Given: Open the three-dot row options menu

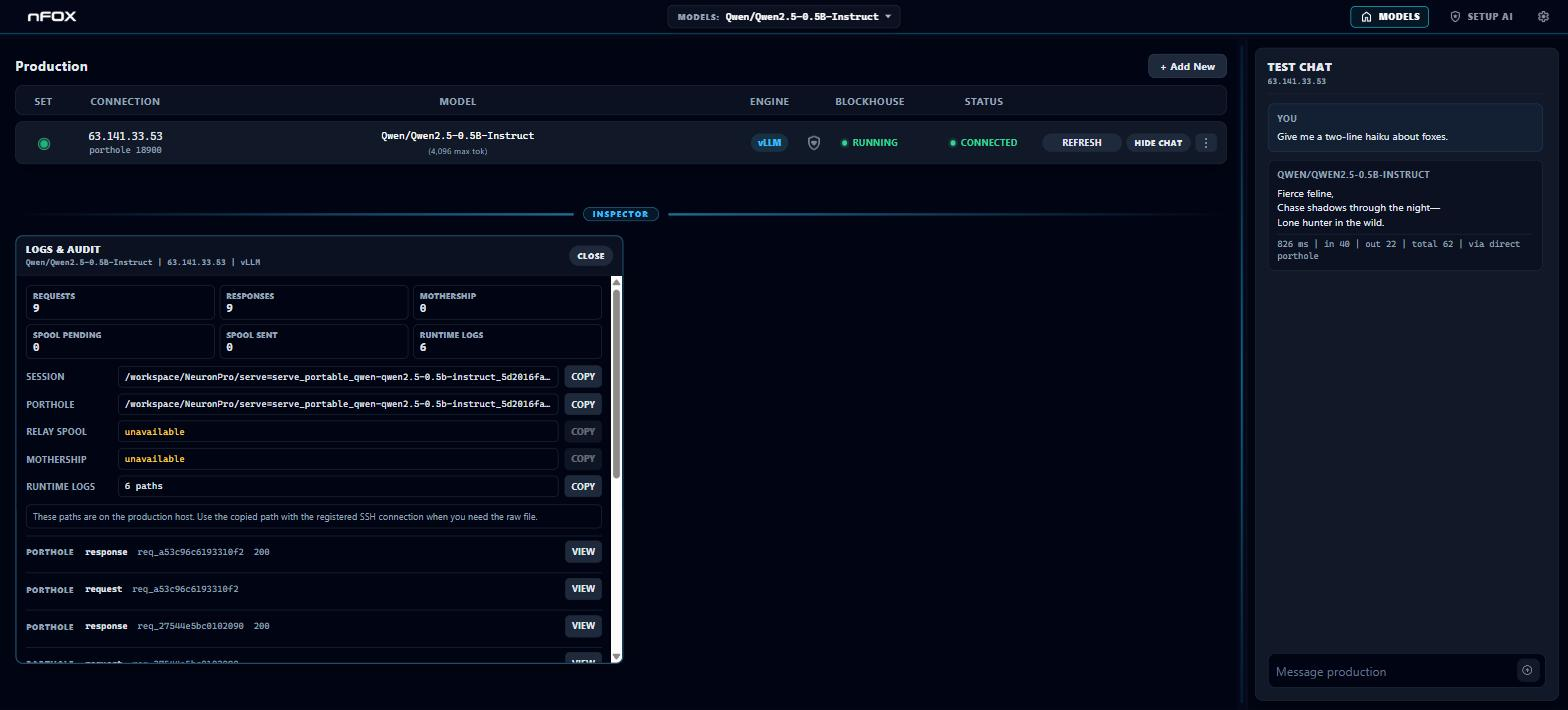Looking at the screenshot, I should 1206,143.
